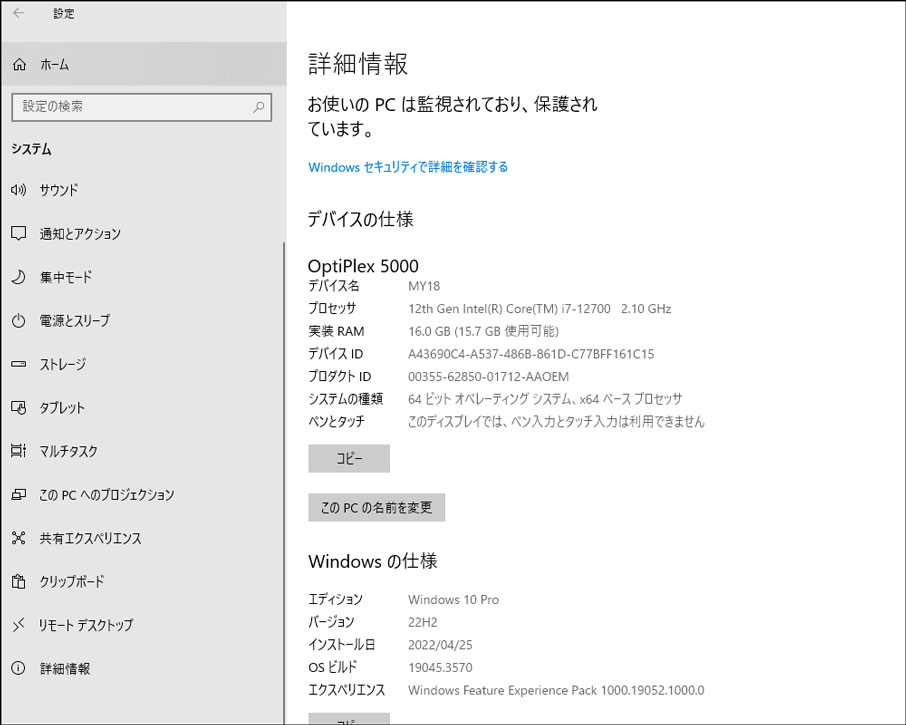Click この PC の名前を変更 button
906x725 pixels.
point(376,507)
